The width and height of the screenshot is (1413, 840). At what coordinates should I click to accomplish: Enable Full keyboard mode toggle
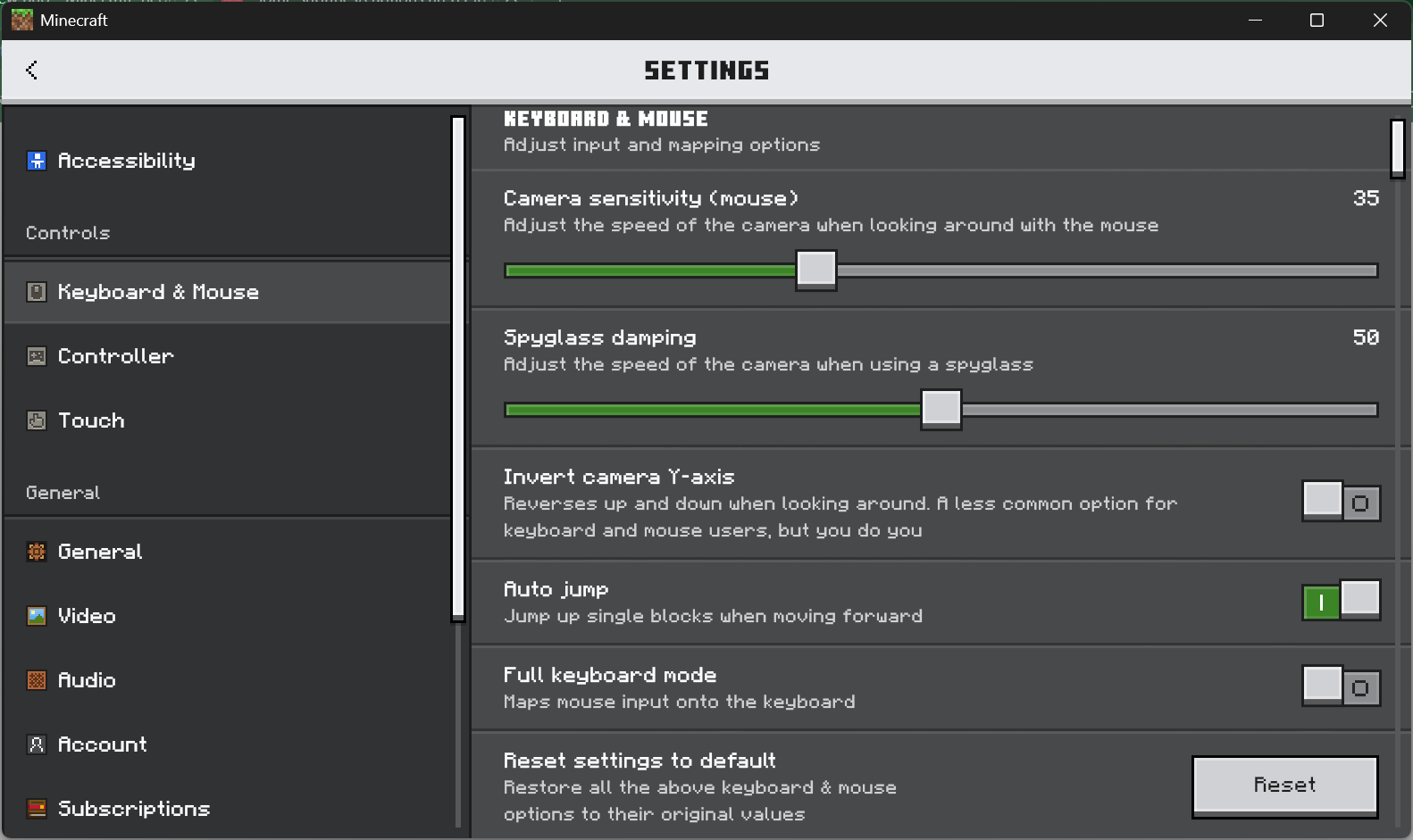click(1341, 687)
